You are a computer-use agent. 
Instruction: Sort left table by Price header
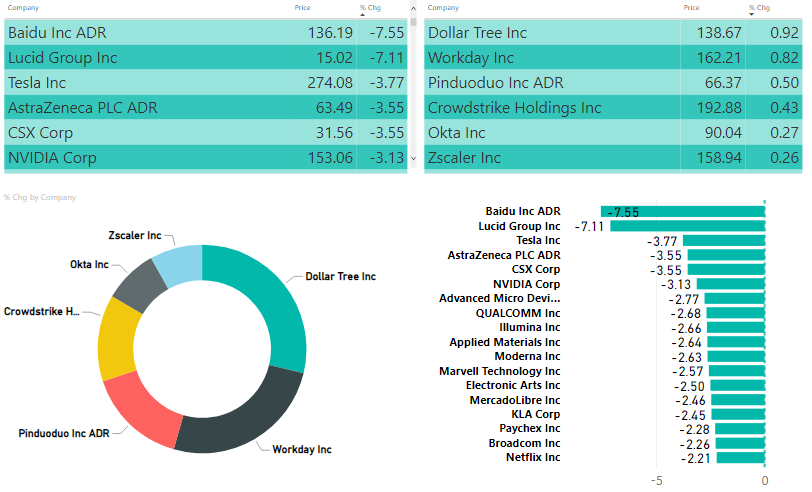[302, 8]
